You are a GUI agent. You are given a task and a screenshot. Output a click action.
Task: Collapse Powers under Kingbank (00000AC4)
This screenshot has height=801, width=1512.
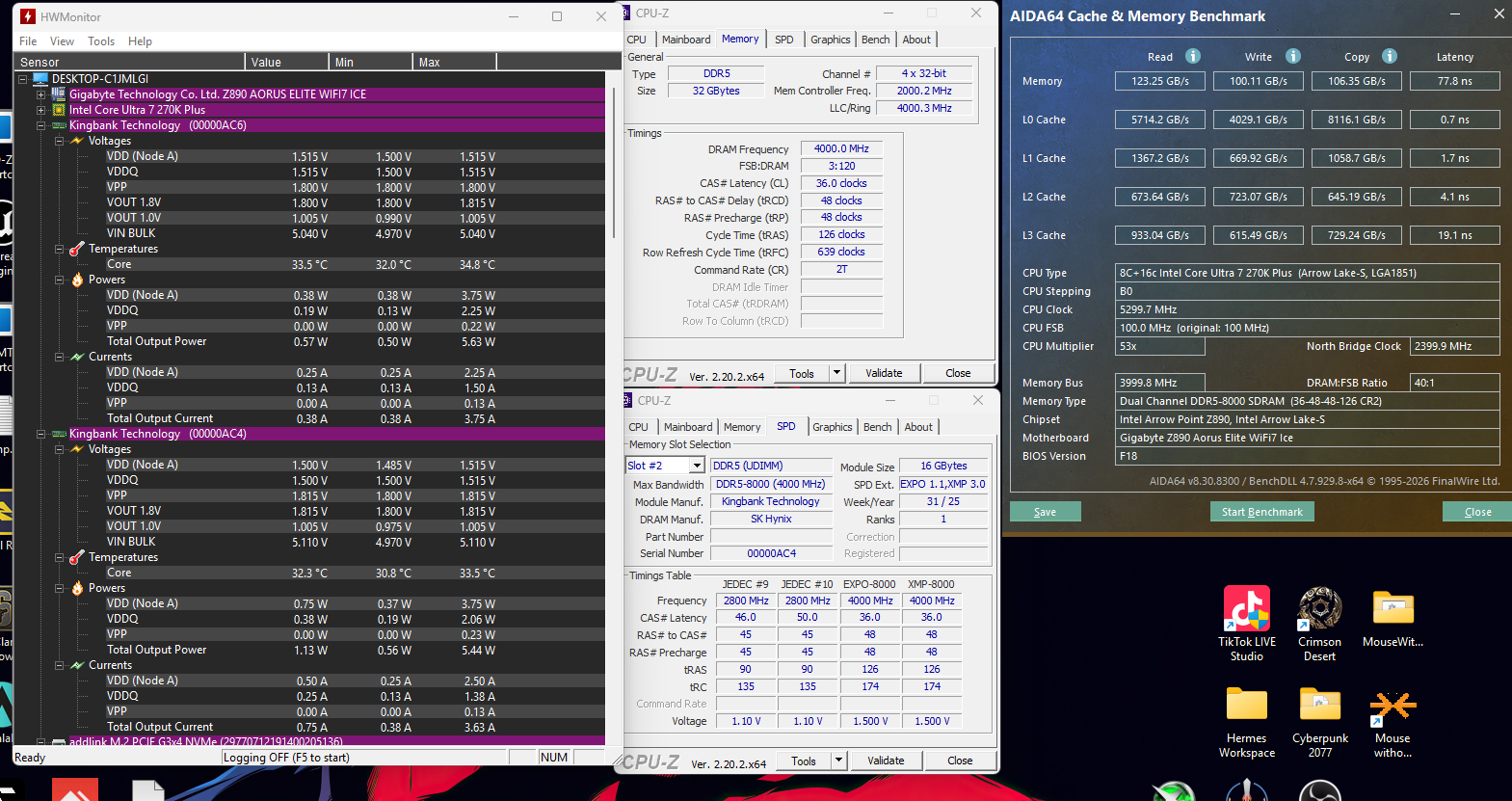[59, 588]
